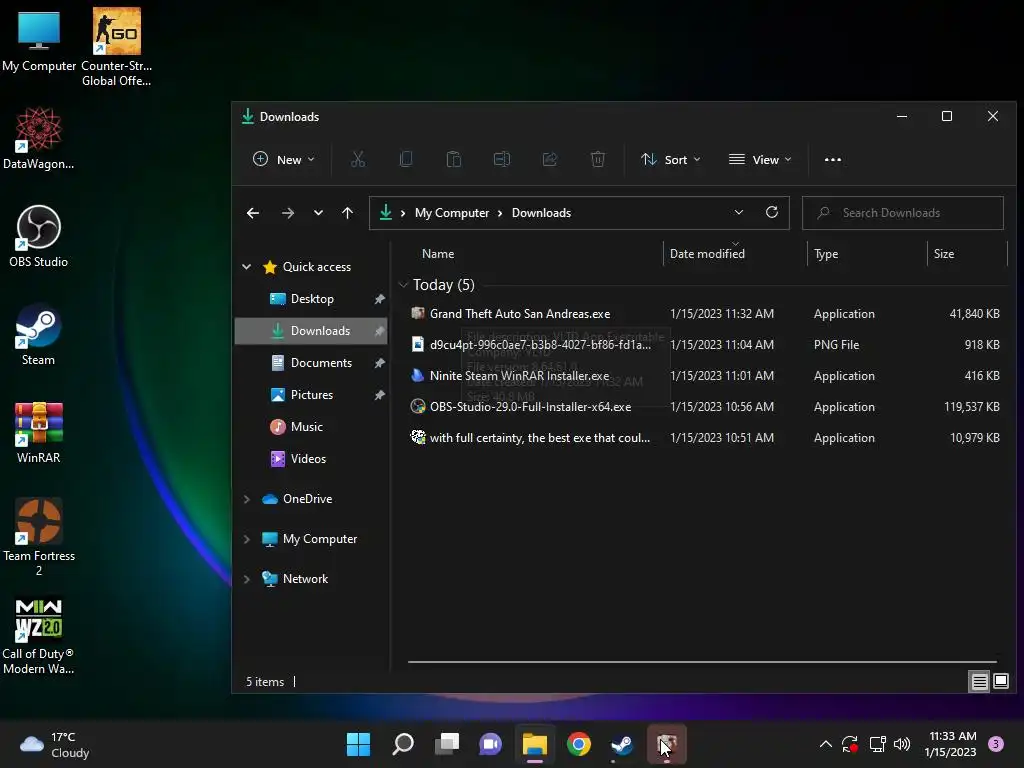The width and height of the screenshot is (1024, 768).
Task: Click the Copy icon in Explorer toolbar
Action: coord(406,159)
